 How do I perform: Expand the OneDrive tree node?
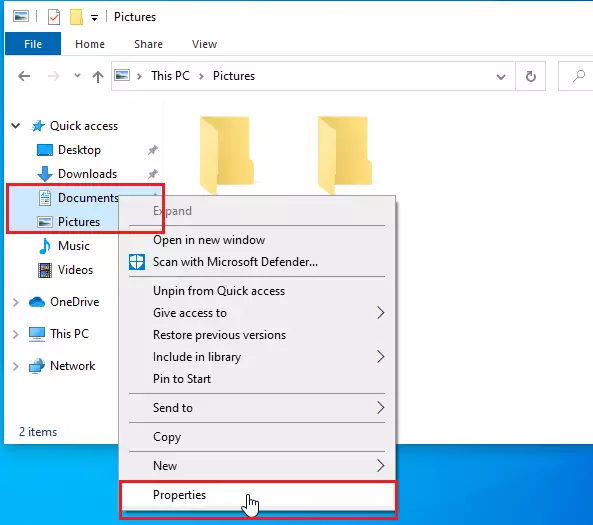pos(16,302)
